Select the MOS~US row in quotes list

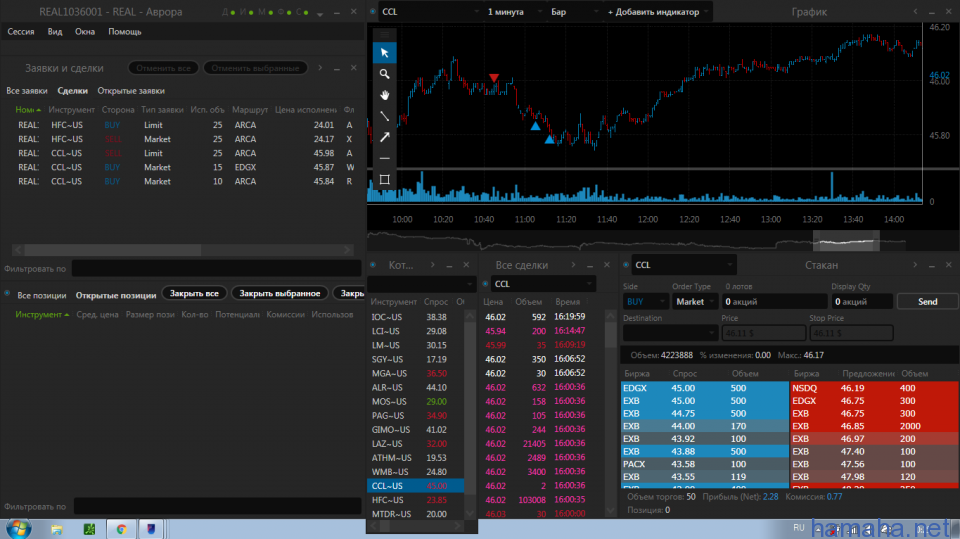415,401
